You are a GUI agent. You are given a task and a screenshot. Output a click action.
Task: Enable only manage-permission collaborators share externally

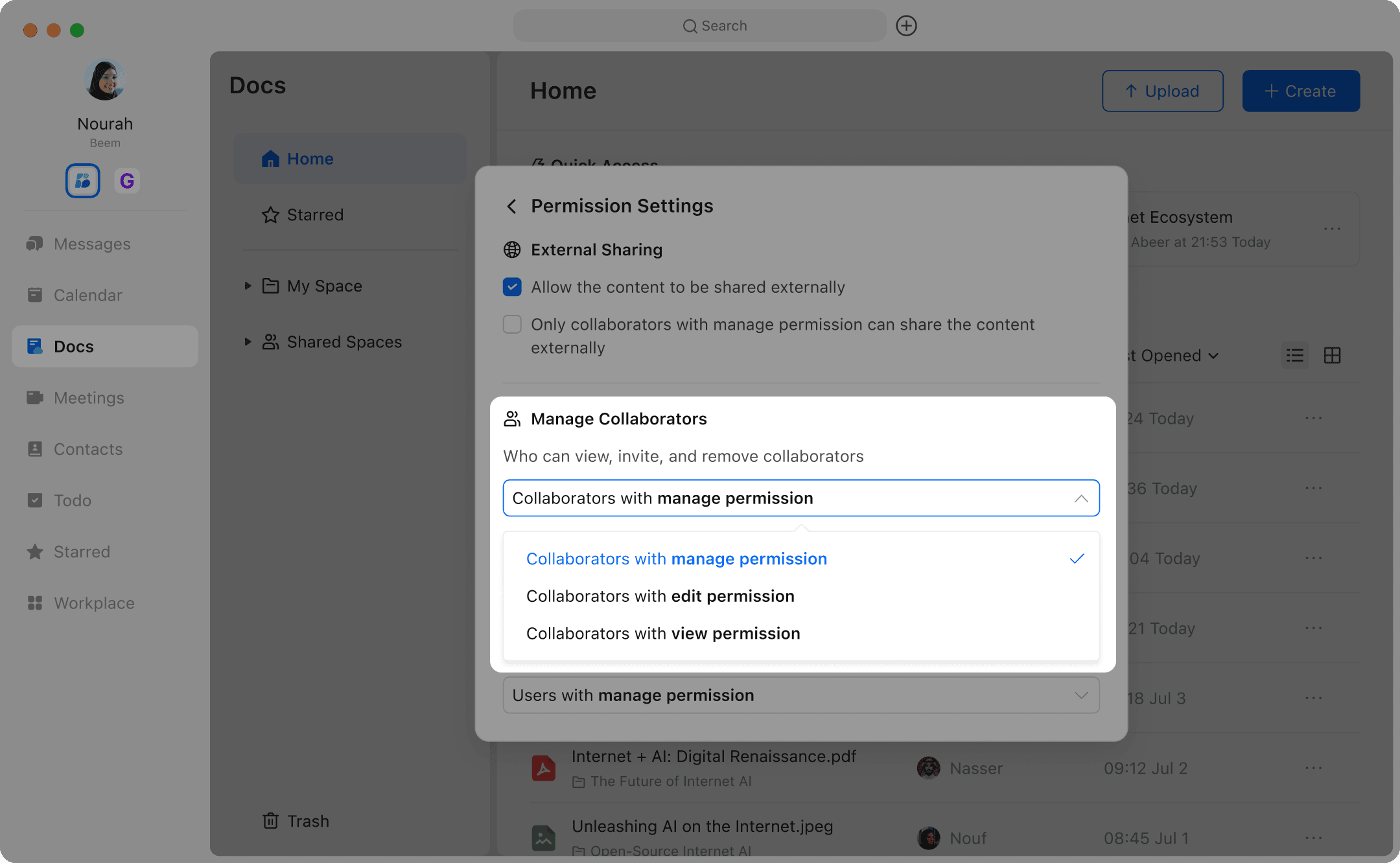pos(512,324)
